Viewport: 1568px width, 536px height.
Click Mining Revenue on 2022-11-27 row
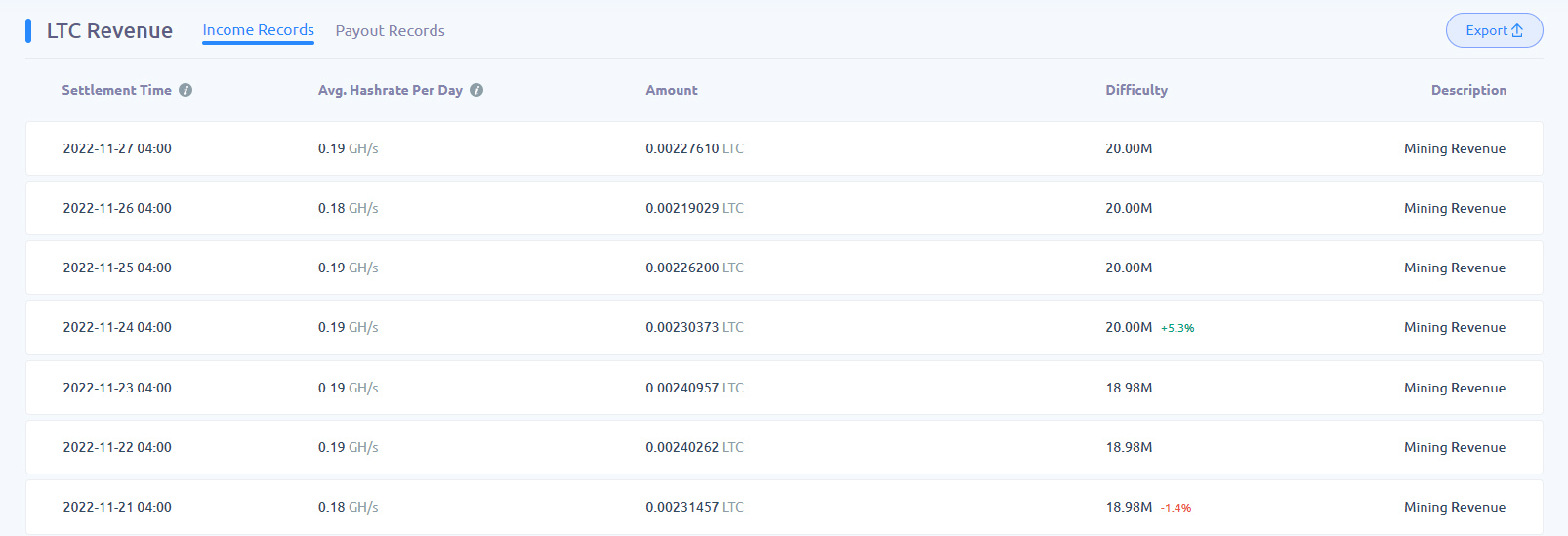click(1455, 148)
